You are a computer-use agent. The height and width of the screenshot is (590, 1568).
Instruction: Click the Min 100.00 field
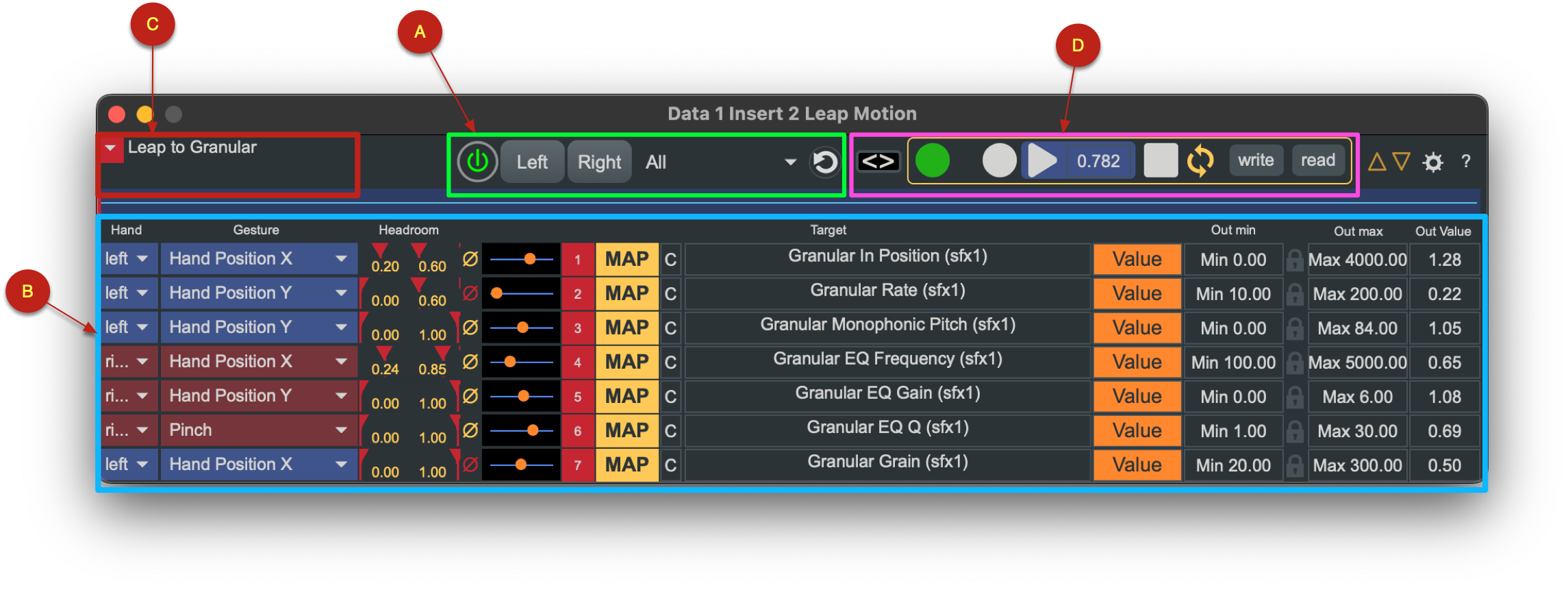pyautogui.click(x=1233, y=362)
